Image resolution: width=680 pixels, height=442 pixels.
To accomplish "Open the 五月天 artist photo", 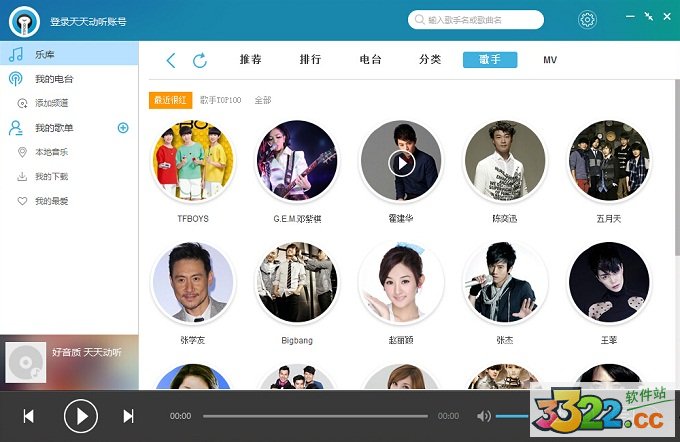I will point(609,161).
